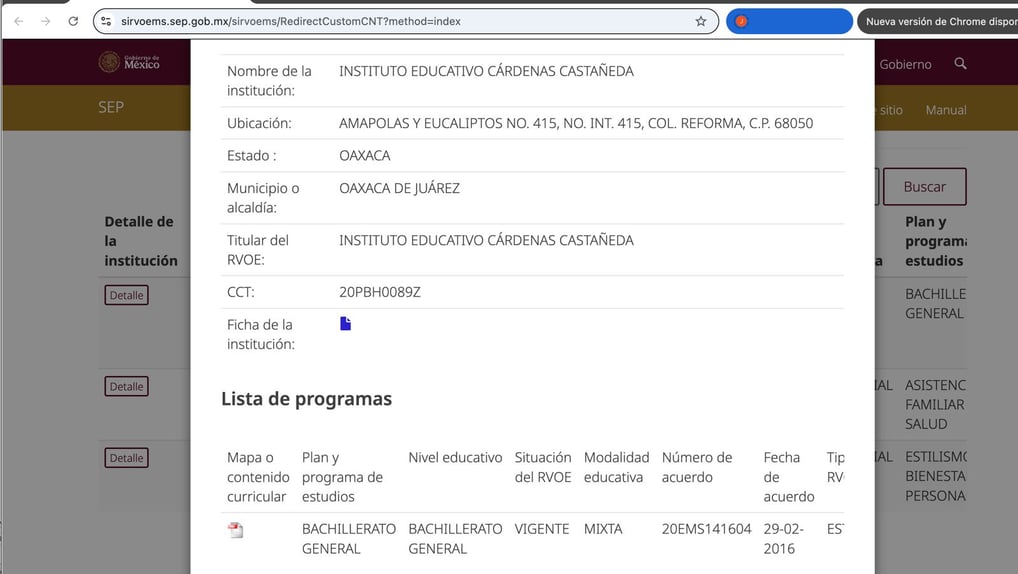Select the Titular del RVOE value
This screenshot has height=574, width=1018.
(486, 240)
